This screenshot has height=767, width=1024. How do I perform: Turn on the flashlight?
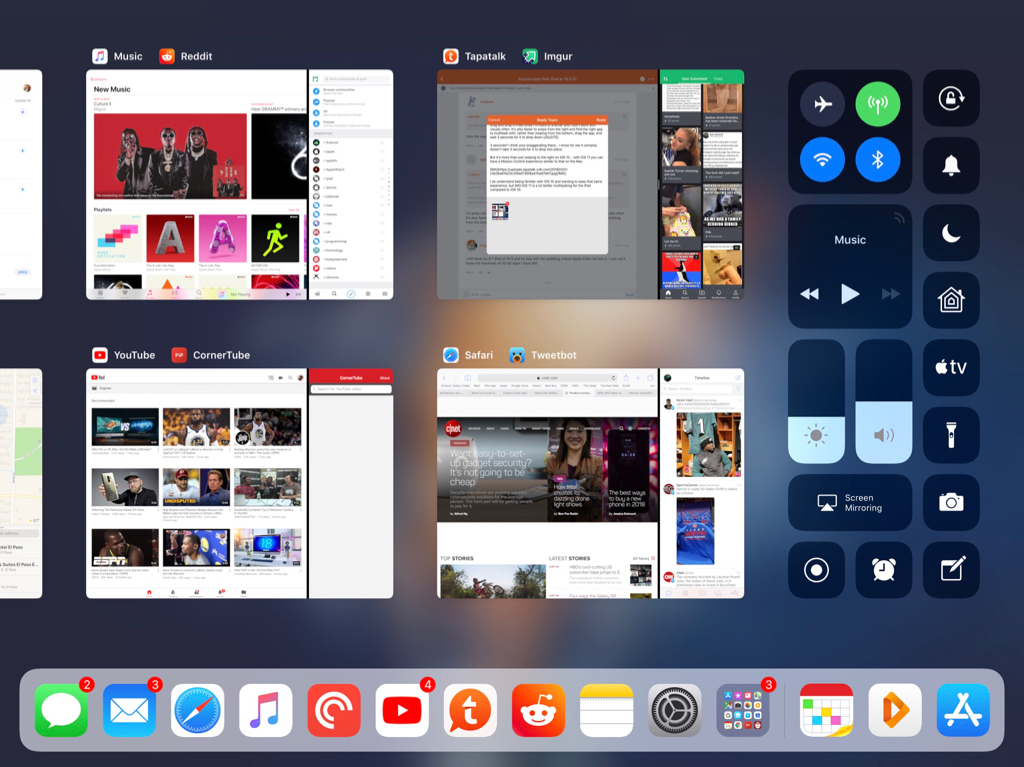point(951,435)
